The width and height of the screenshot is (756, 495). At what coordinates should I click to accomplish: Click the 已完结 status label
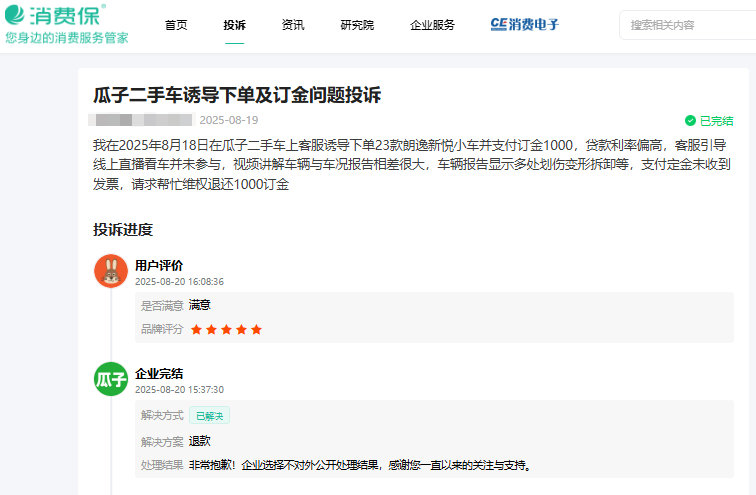tap(716, 121)
